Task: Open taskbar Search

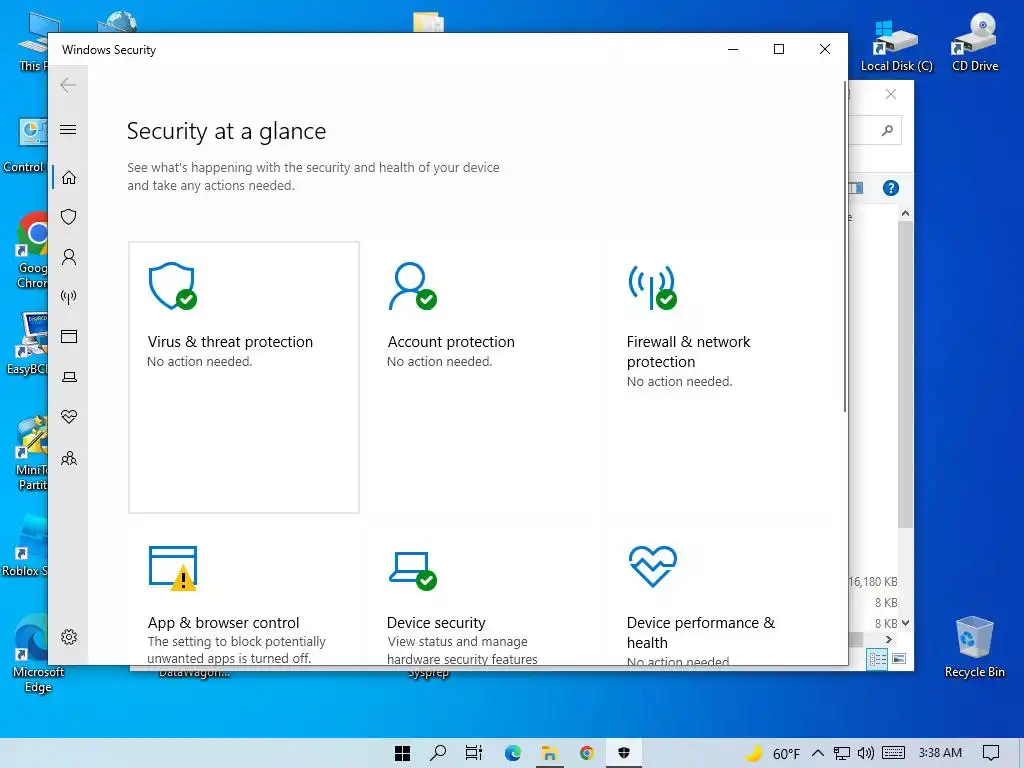Action: (438, 753)
